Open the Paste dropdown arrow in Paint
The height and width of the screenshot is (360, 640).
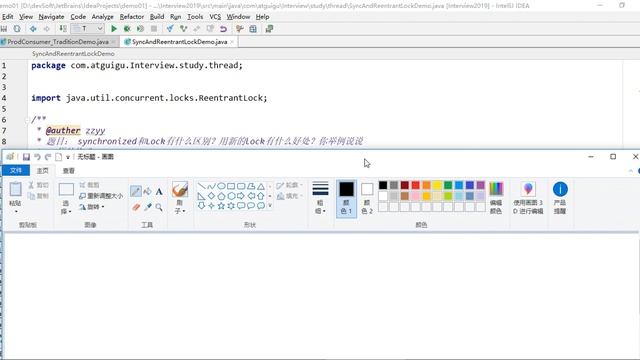click(16, 211)
